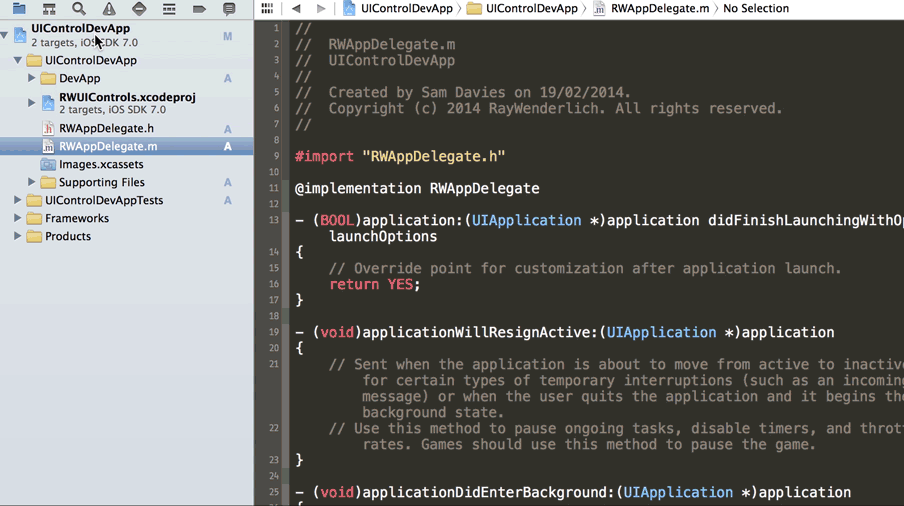Select RWAppDelegate.m in the navigator

126,146
